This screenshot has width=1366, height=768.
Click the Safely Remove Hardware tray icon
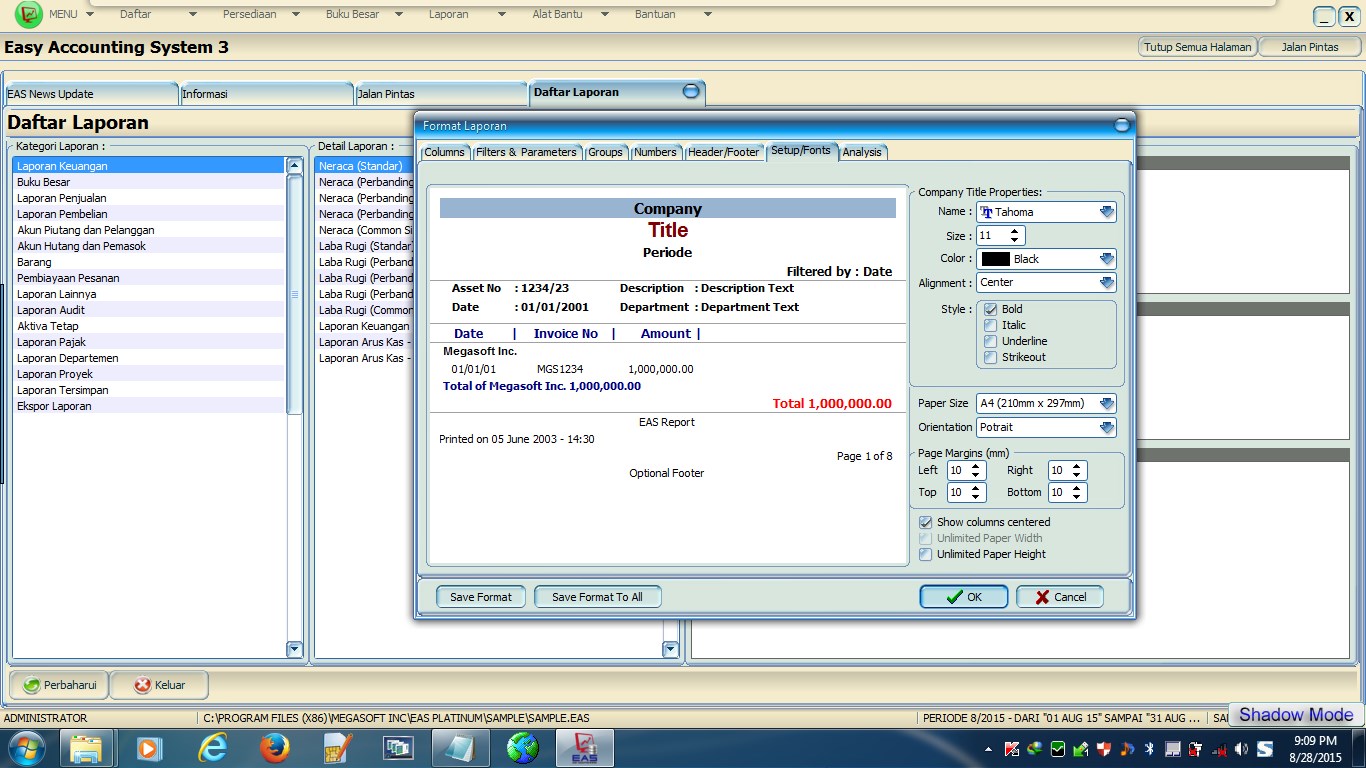(x=1081, y=749)
